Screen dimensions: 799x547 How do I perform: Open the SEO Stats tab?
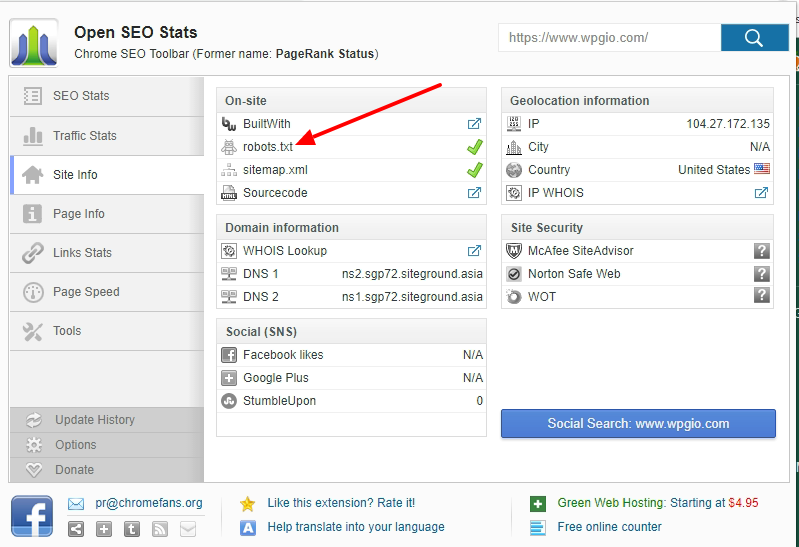pos(107,96)
